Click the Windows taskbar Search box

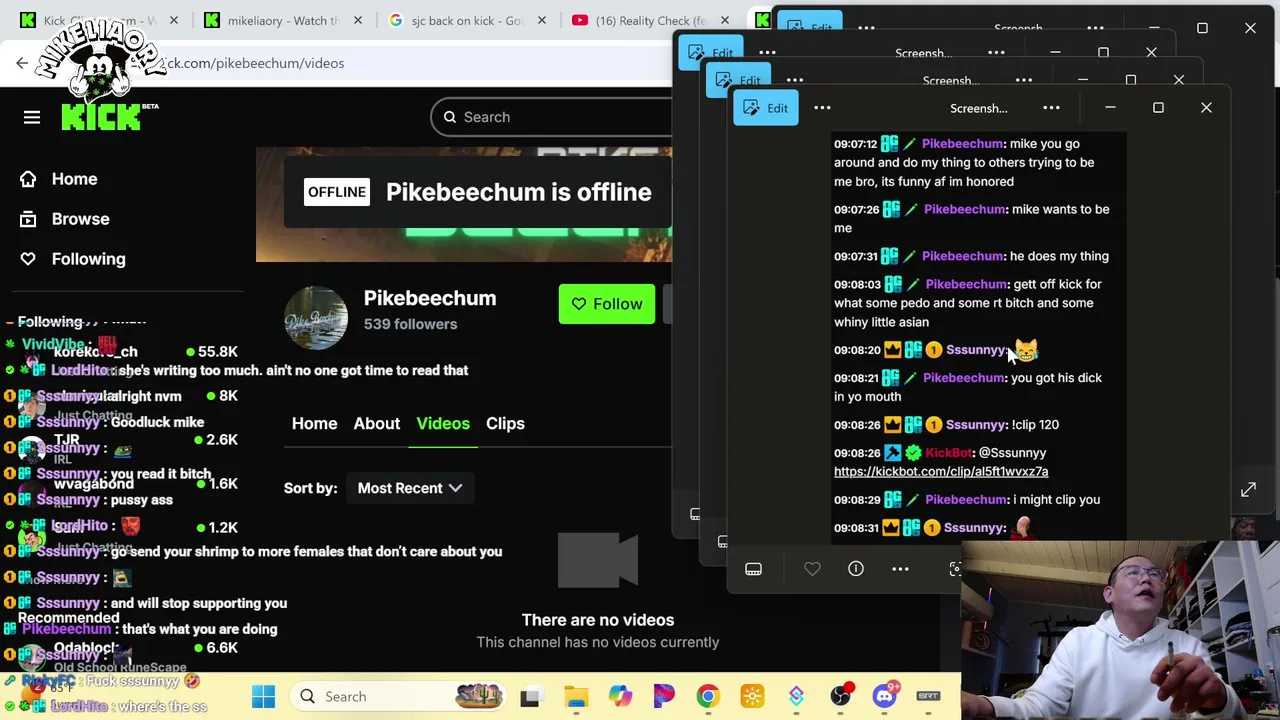(400, 697)
